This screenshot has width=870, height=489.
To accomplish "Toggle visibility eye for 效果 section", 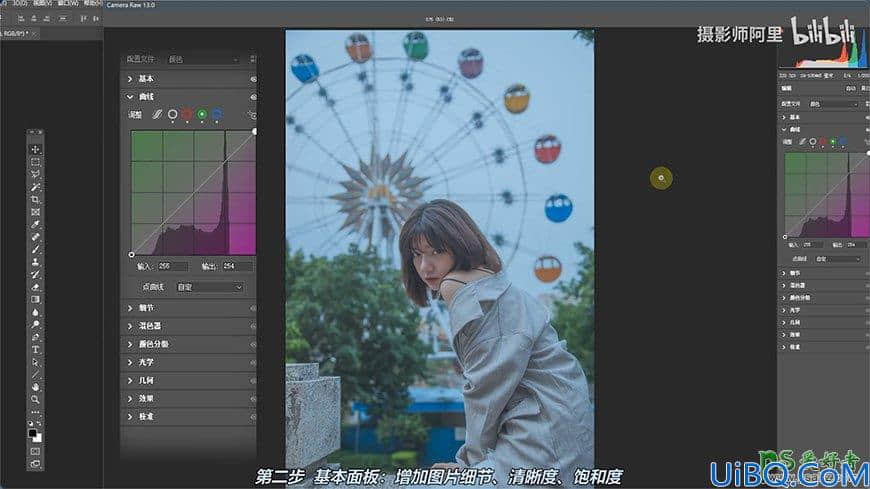I will [254, 399].
